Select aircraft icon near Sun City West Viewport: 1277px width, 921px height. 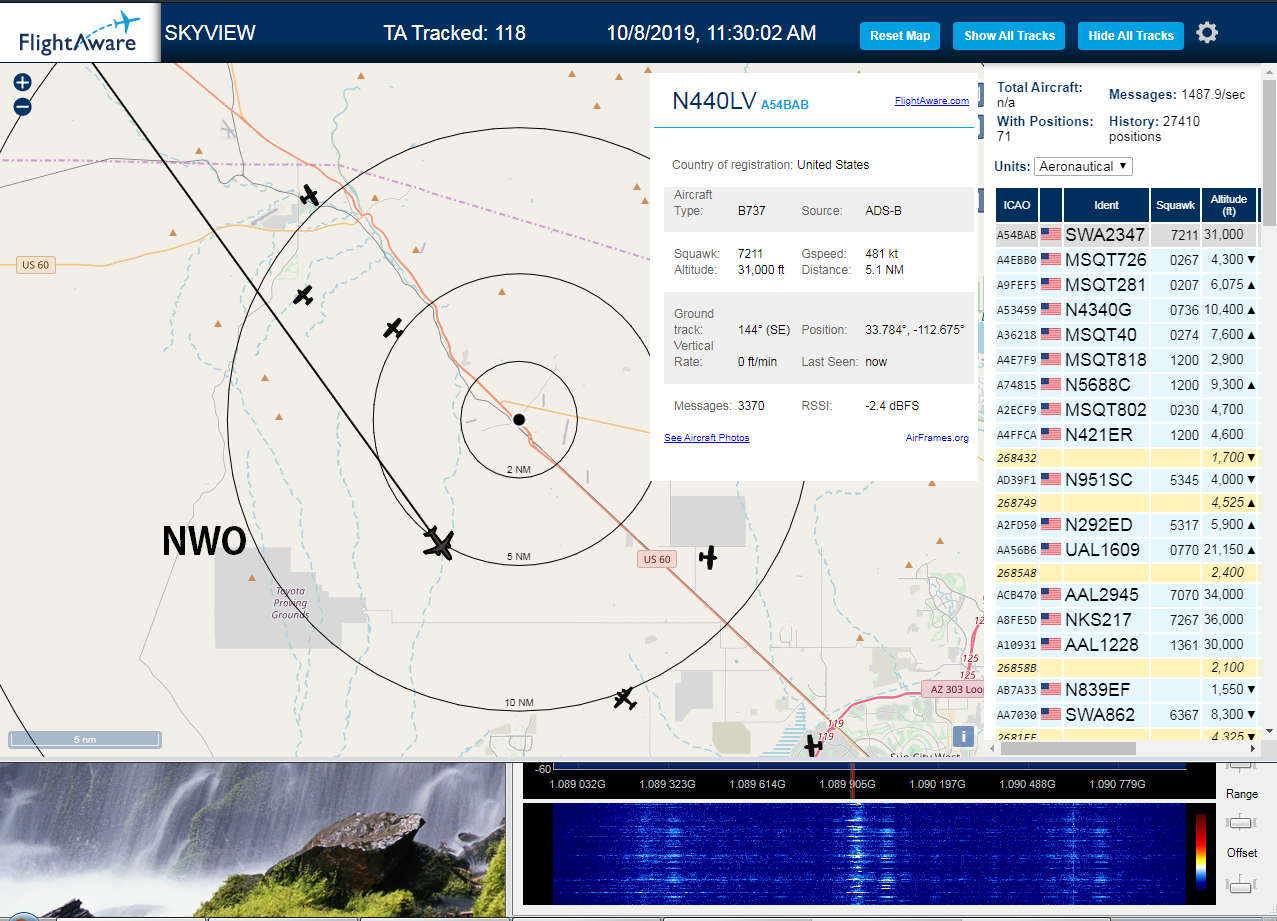tap(814, 745)
